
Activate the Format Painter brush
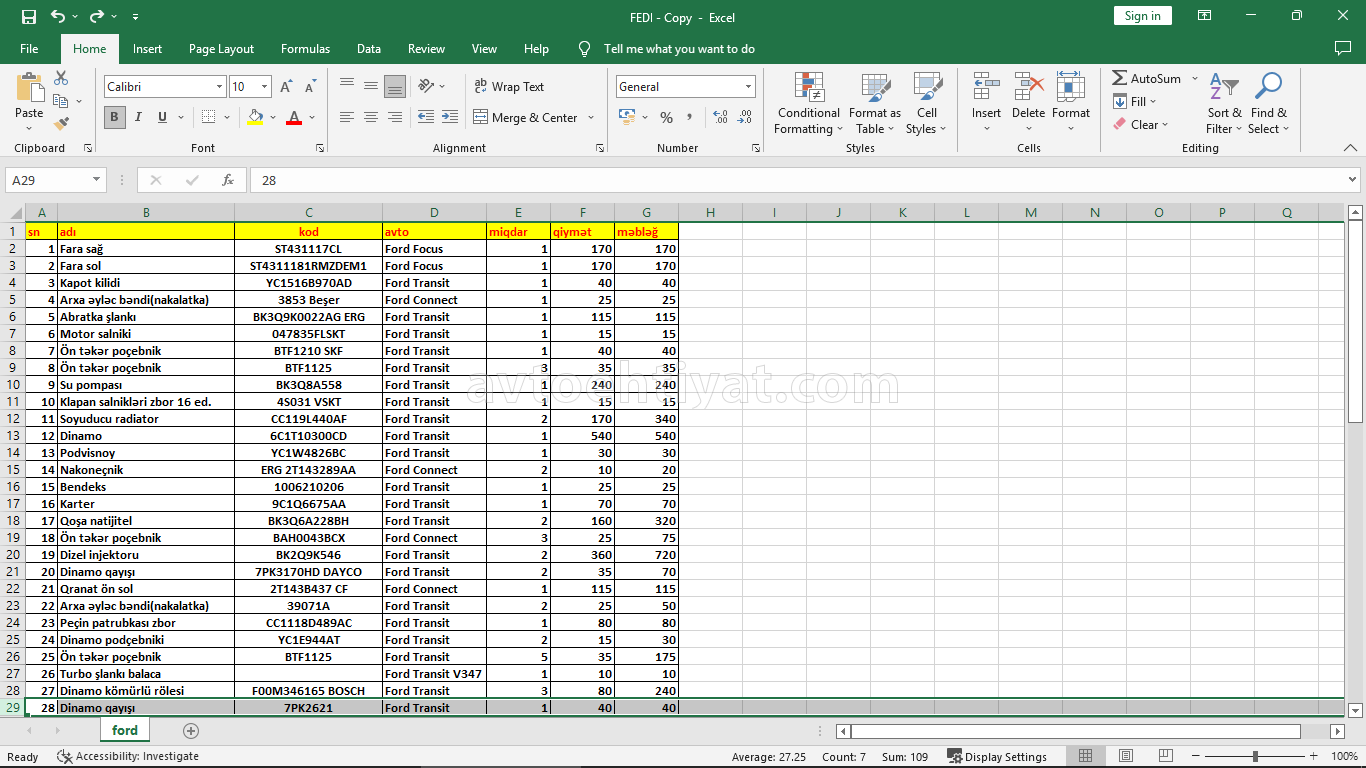[61, 124]
